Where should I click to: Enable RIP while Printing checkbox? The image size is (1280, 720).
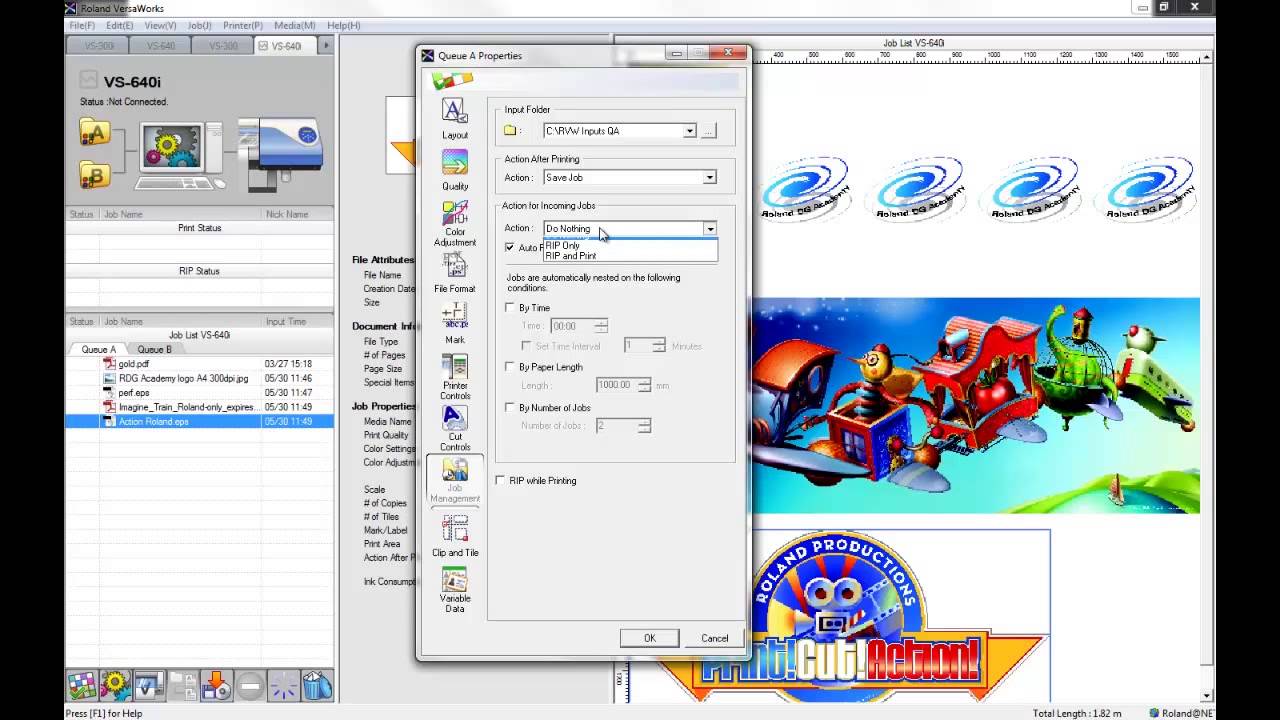500,481
